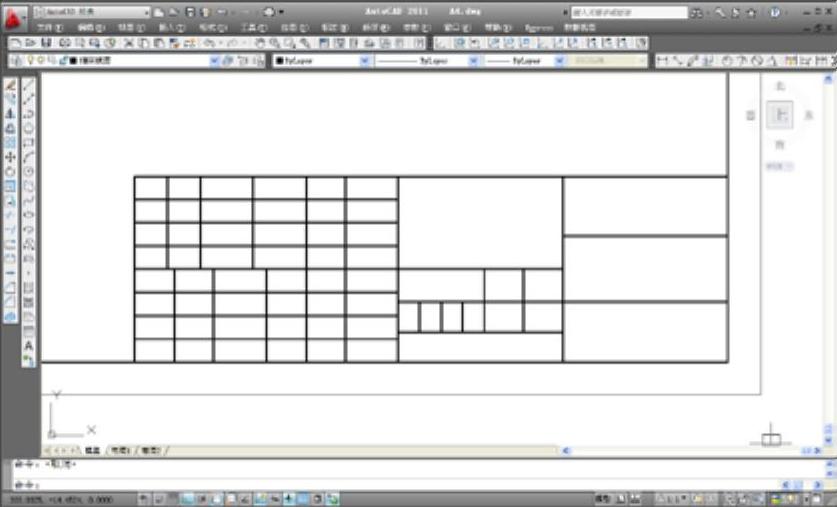Viewport: 837px width, 507px height.
Task: Click horizontal scrollbar left arrow
Action: (x=566, y=451)
